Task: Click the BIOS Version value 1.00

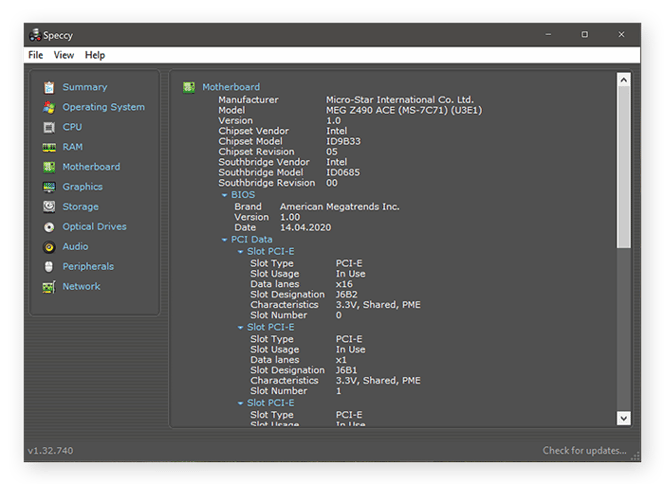Action: tap(290, 217)
